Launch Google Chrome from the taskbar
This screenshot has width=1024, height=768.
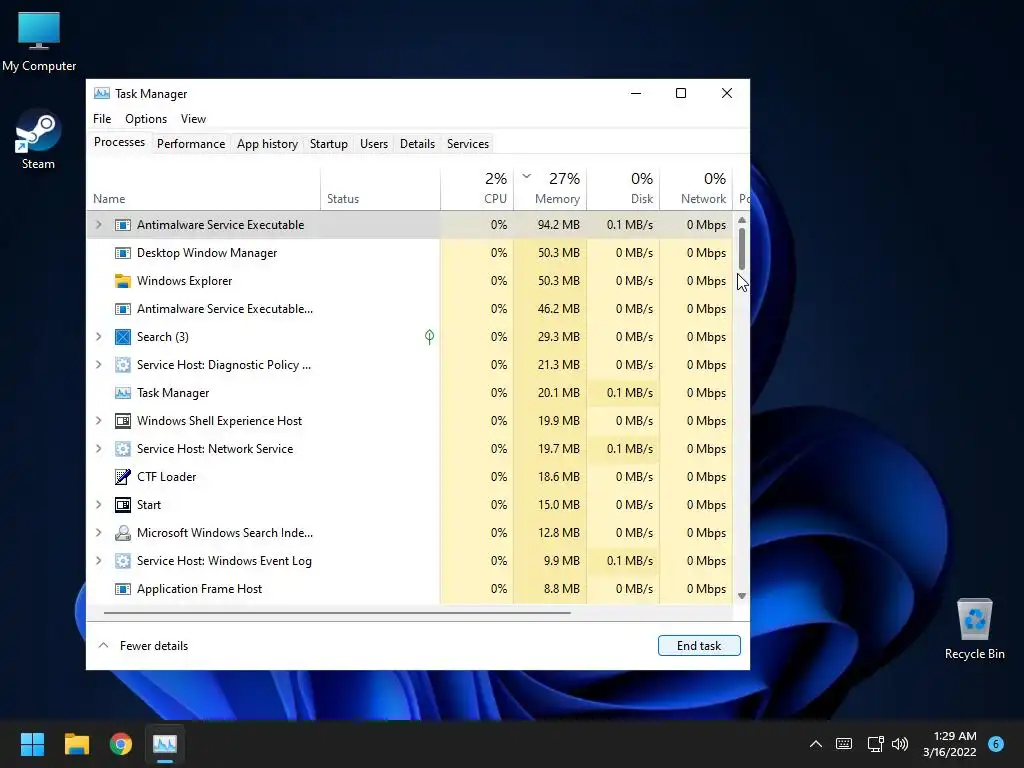(121, 744)
